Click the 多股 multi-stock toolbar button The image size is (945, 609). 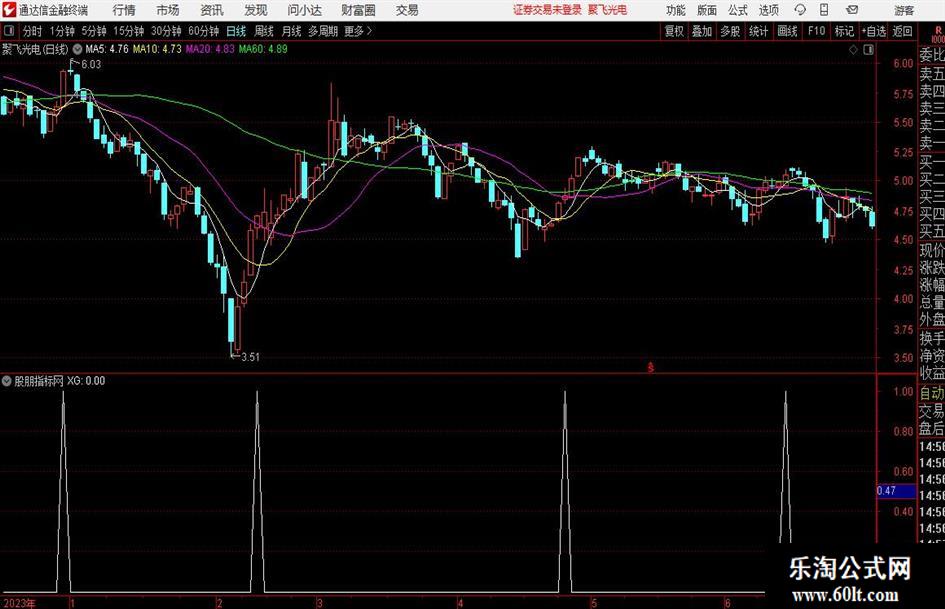[730, 31]
